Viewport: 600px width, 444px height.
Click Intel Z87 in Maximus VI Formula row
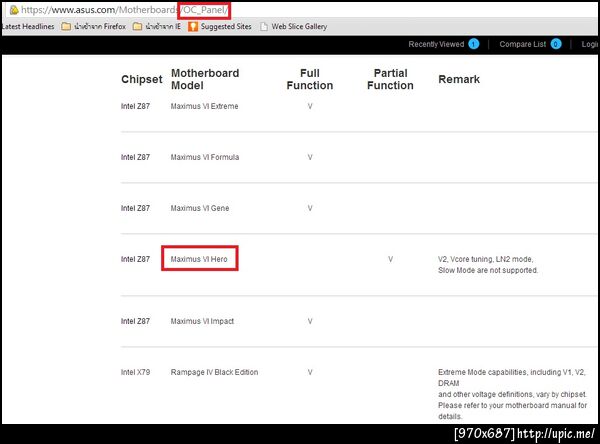click(x=135, y=157)
